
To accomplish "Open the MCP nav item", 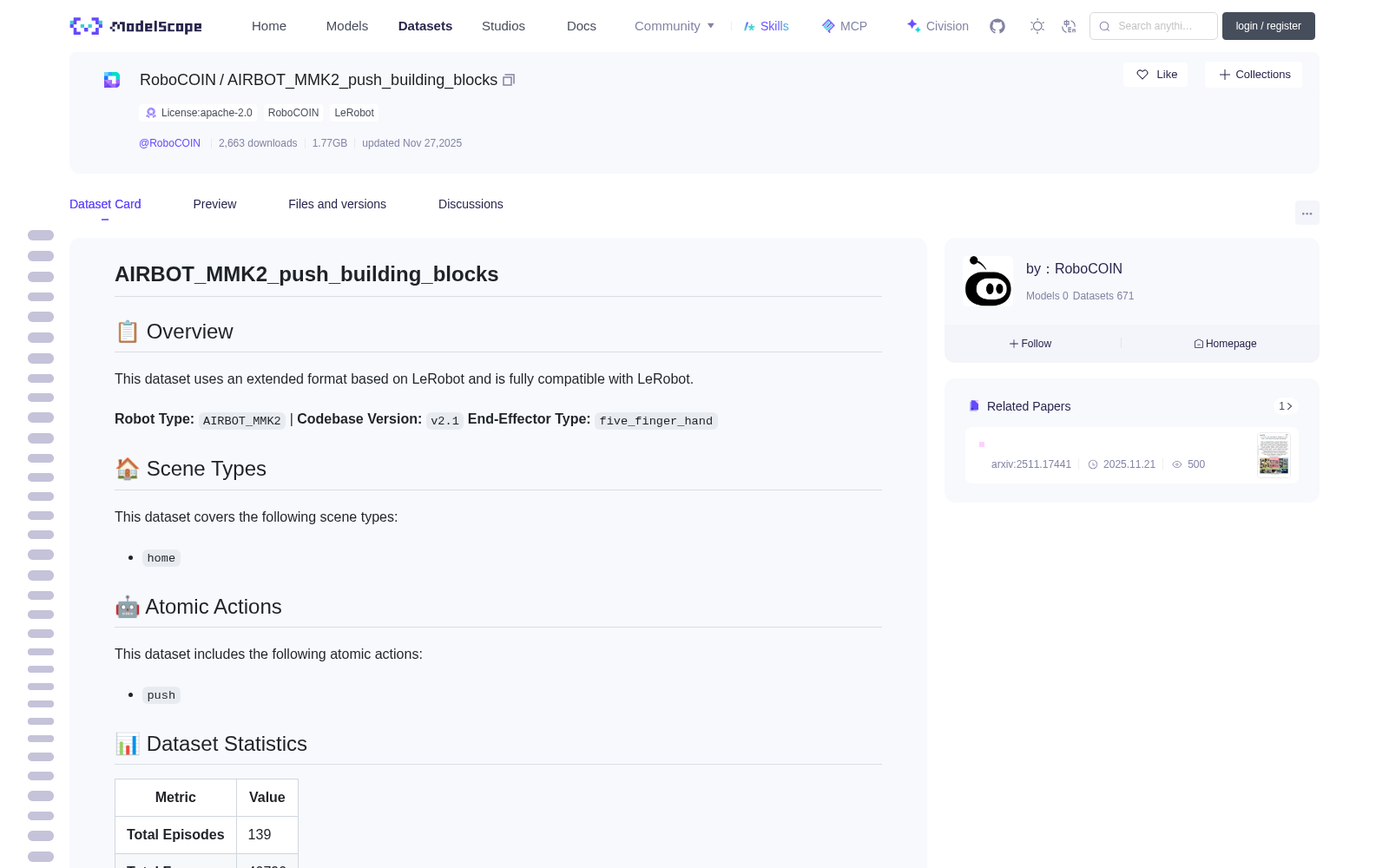I will [x=845, y=26].
